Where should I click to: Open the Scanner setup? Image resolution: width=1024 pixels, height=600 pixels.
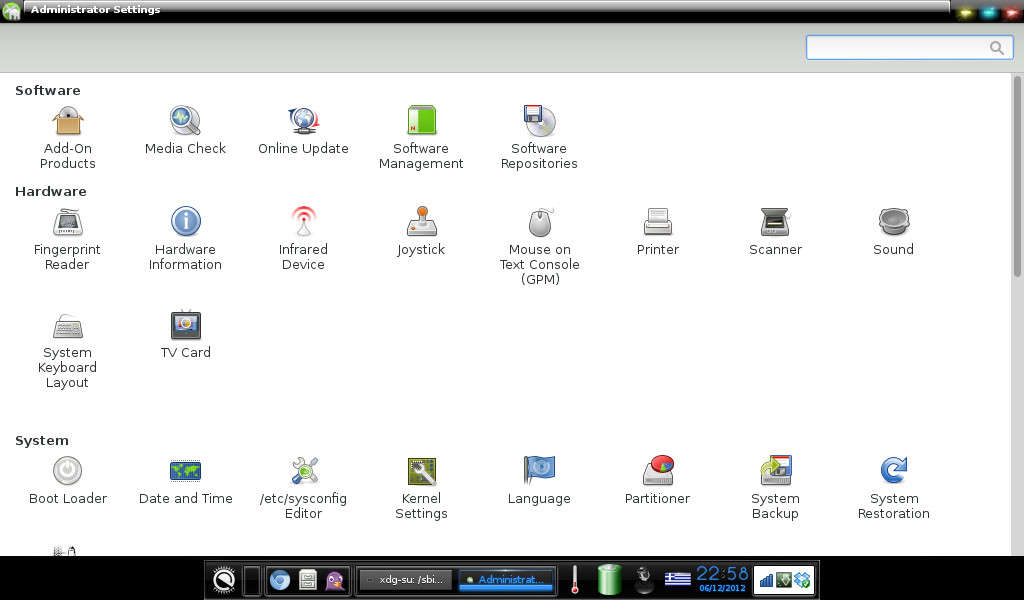775,223
